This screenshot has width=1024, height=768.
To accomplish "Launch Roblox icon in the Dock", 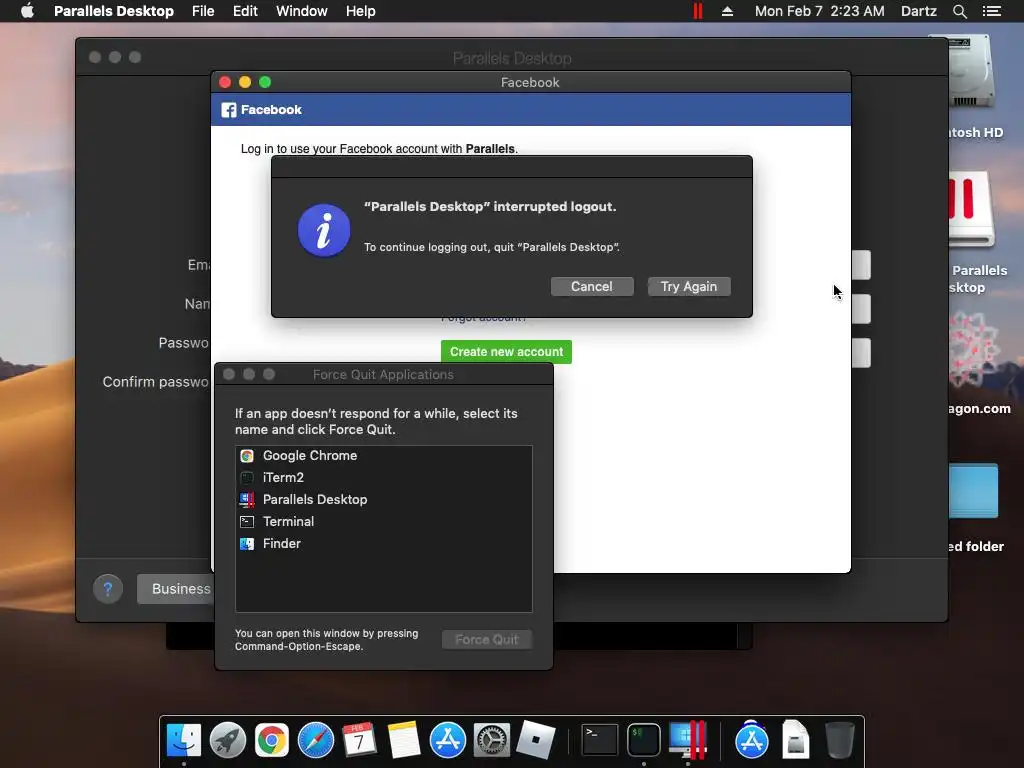I will coord(536,740).
